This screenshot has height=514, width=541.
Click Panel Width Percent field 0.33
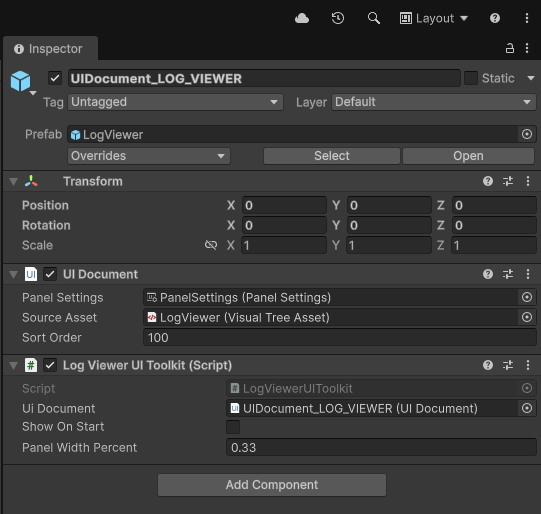[381, 447]
